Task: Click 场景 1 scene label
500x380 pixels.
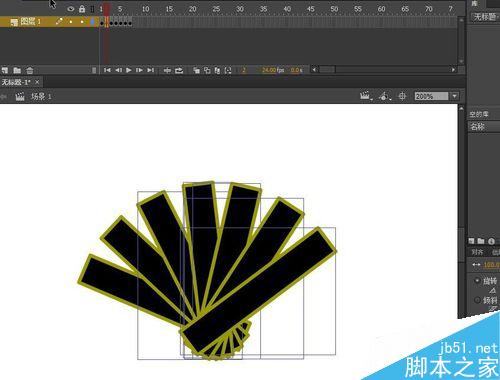Action: coord(41,97)
